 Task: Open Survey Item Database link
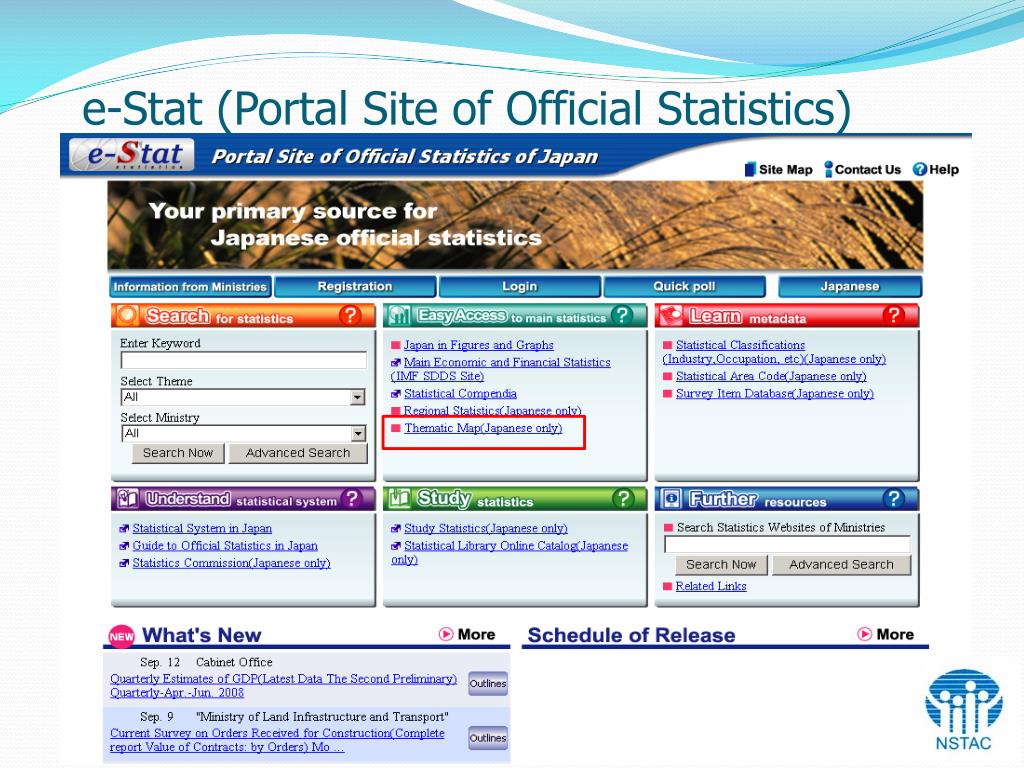pyautogui.click(x=775, y=394)
